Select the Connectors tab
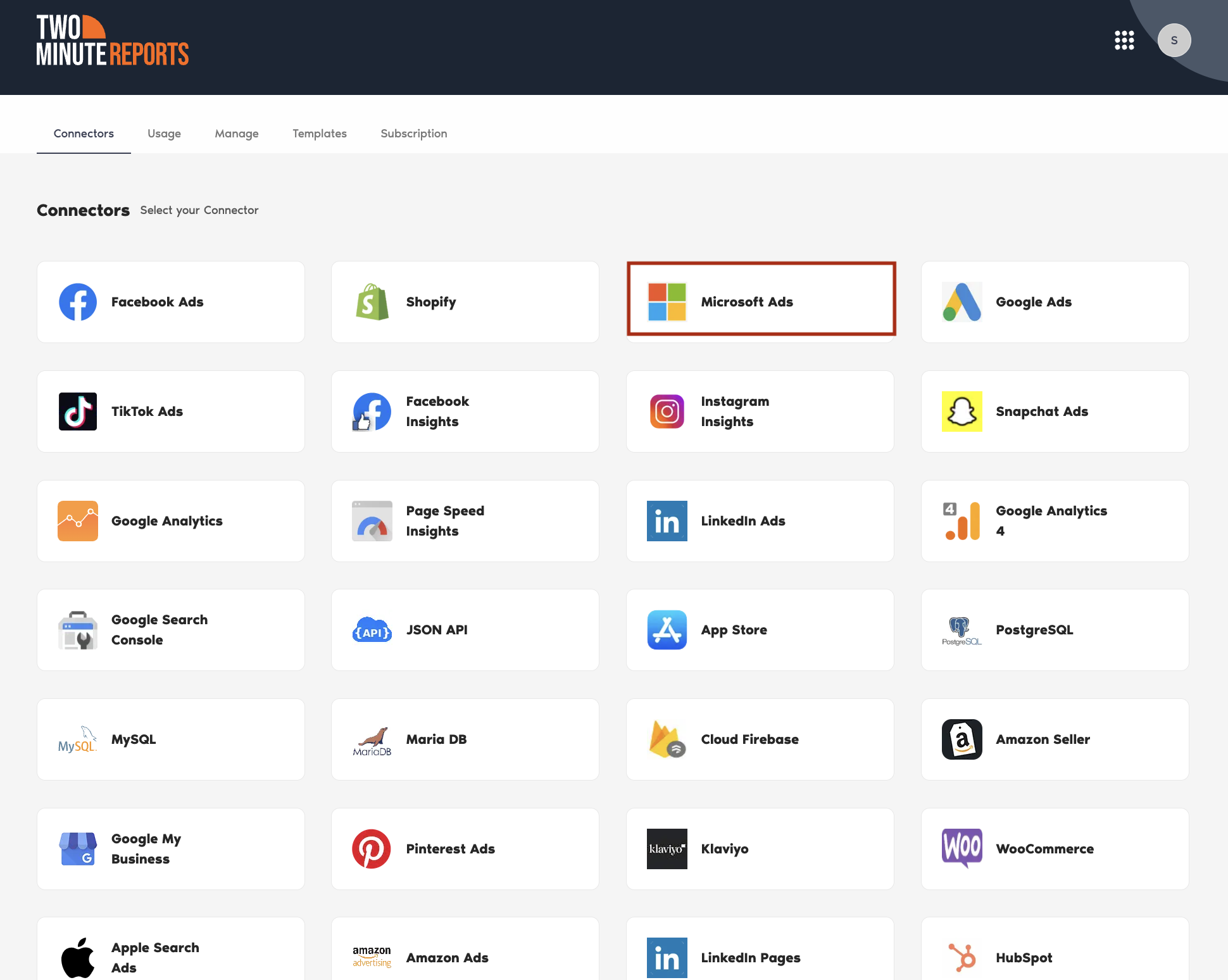1228x980 pixels. click(84, 134)
